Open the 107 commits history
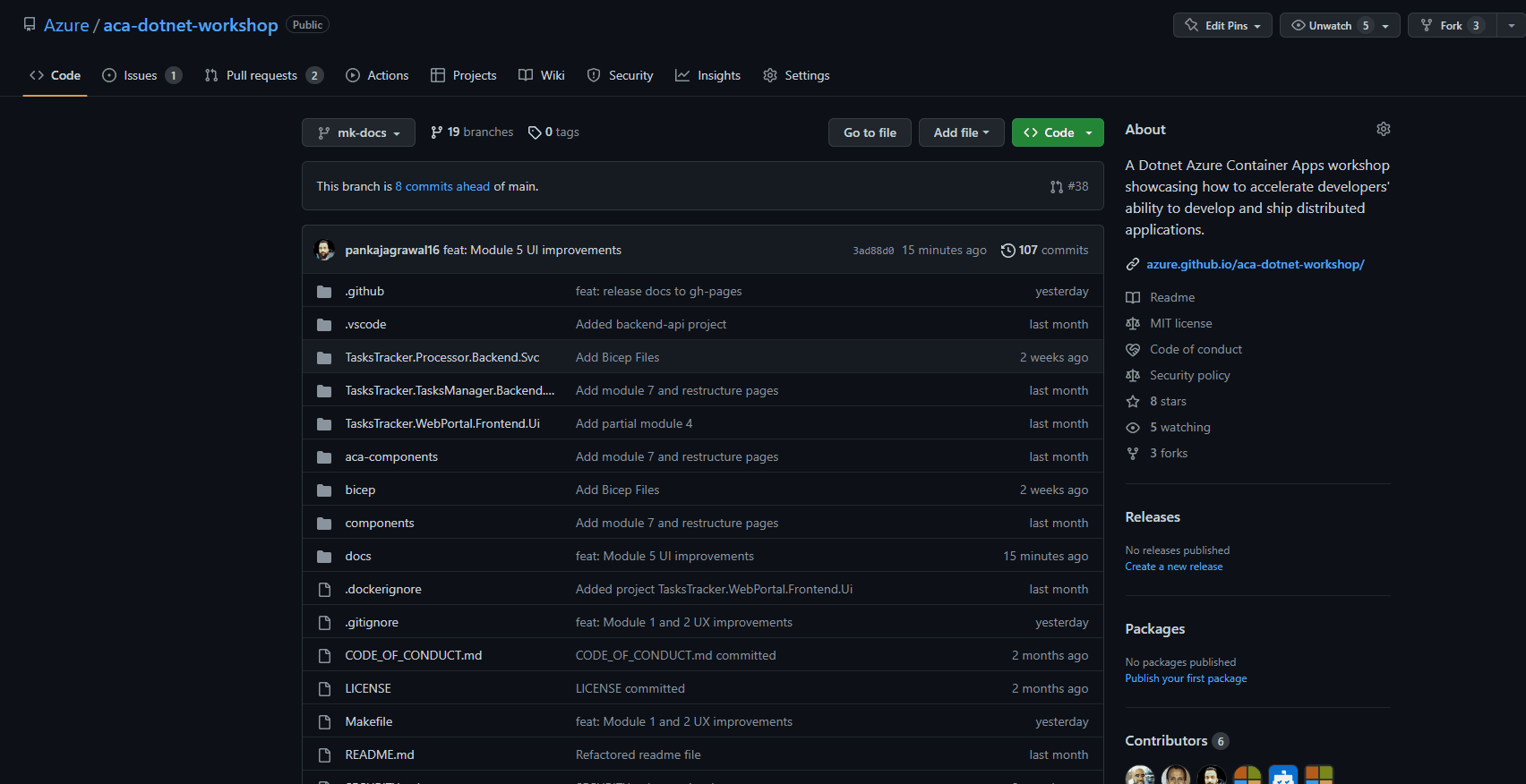 coord(1044,250)
